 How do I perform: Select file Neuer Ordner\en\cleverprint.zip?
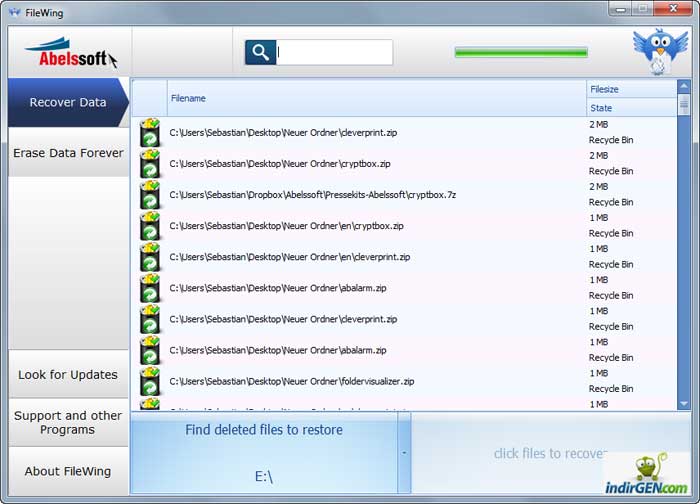click(289, 257)
